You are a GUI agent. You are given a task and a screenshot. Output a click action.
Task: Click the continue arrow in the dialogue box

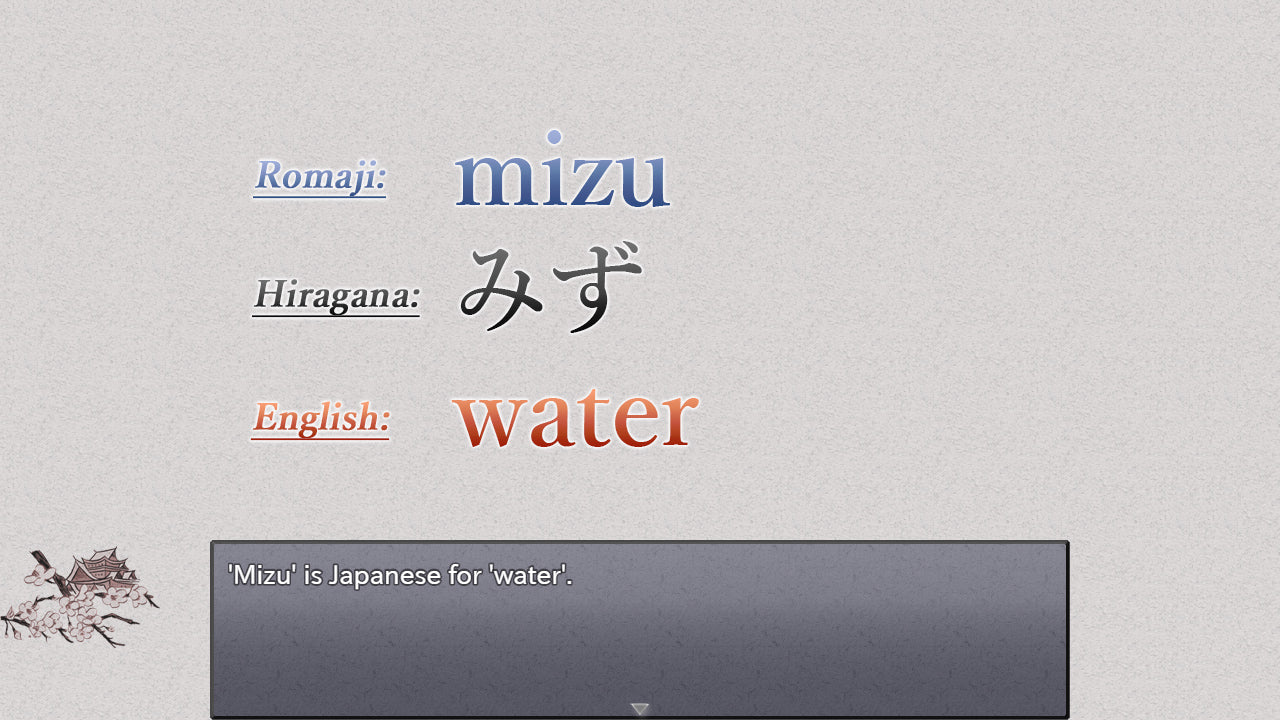[640, 709]
